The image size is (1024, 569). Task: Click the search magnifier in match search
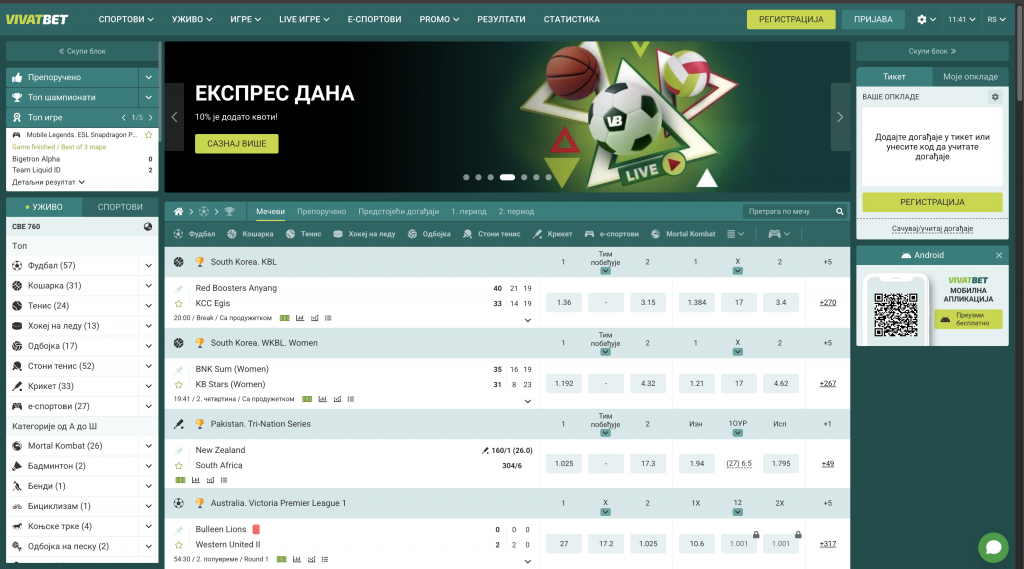point(840,211)
